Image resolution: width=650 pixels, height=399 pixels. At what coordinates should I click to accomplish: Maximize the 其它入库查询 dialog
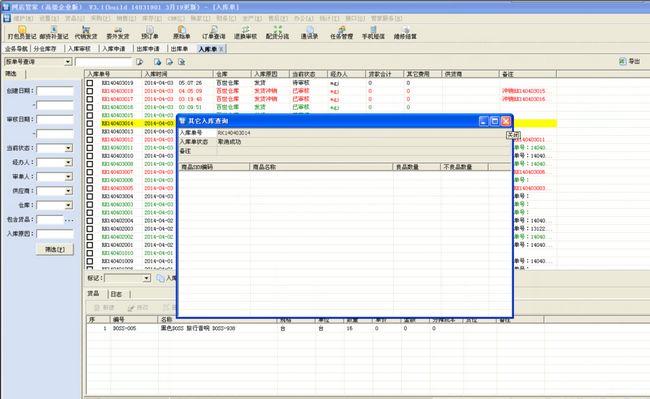495,121
